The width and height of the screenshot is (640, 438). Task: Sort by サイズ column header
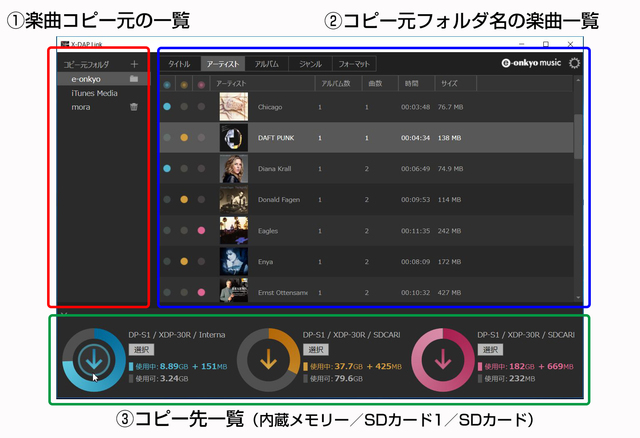click(x=456, y=83)
